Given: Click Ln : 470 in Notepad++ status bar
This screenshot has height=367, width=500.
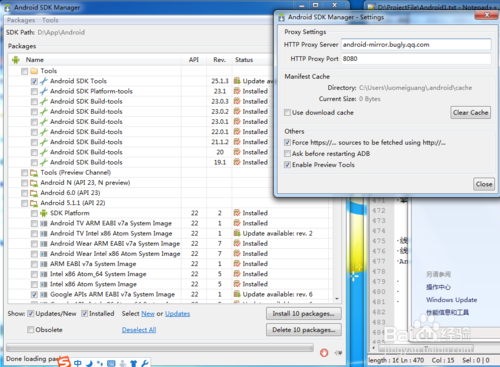Looking at the screenshot, I should coord(412,360).
